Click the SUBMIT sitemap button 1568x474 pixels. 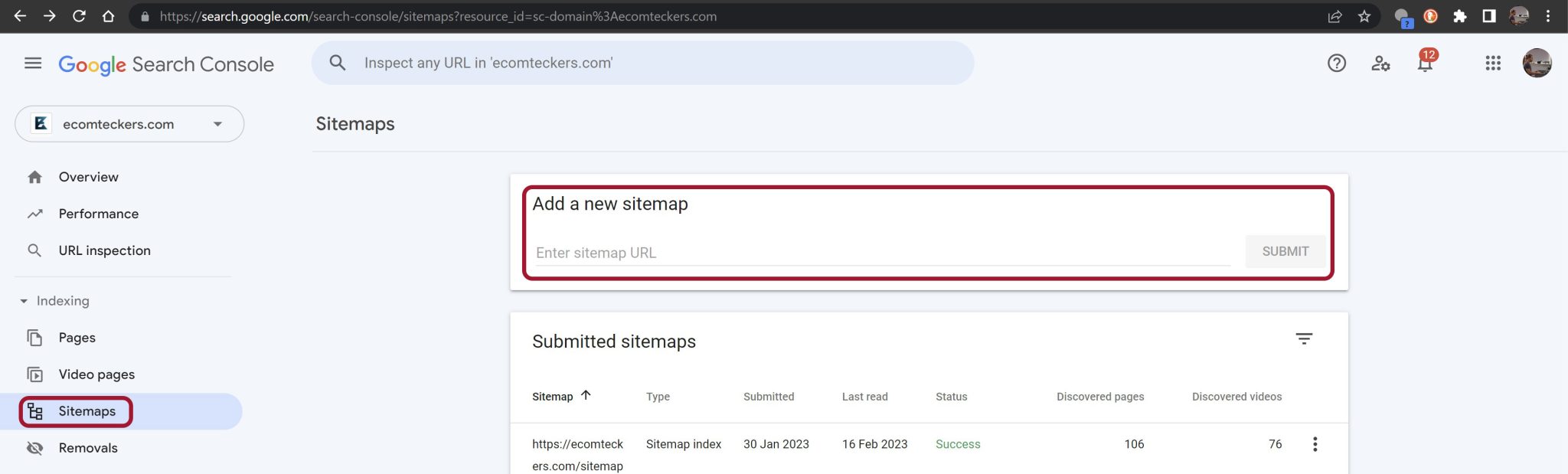tap(1285, 251)
